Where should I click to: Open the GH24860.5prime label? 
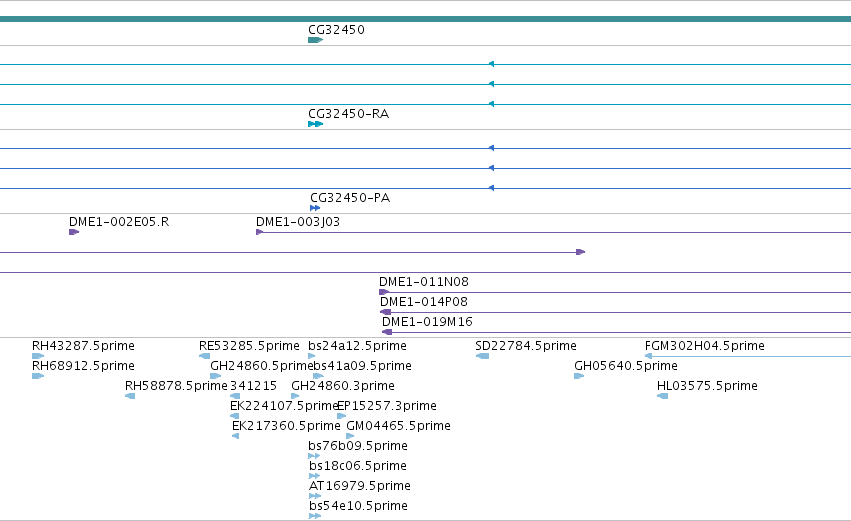point(261,366)
